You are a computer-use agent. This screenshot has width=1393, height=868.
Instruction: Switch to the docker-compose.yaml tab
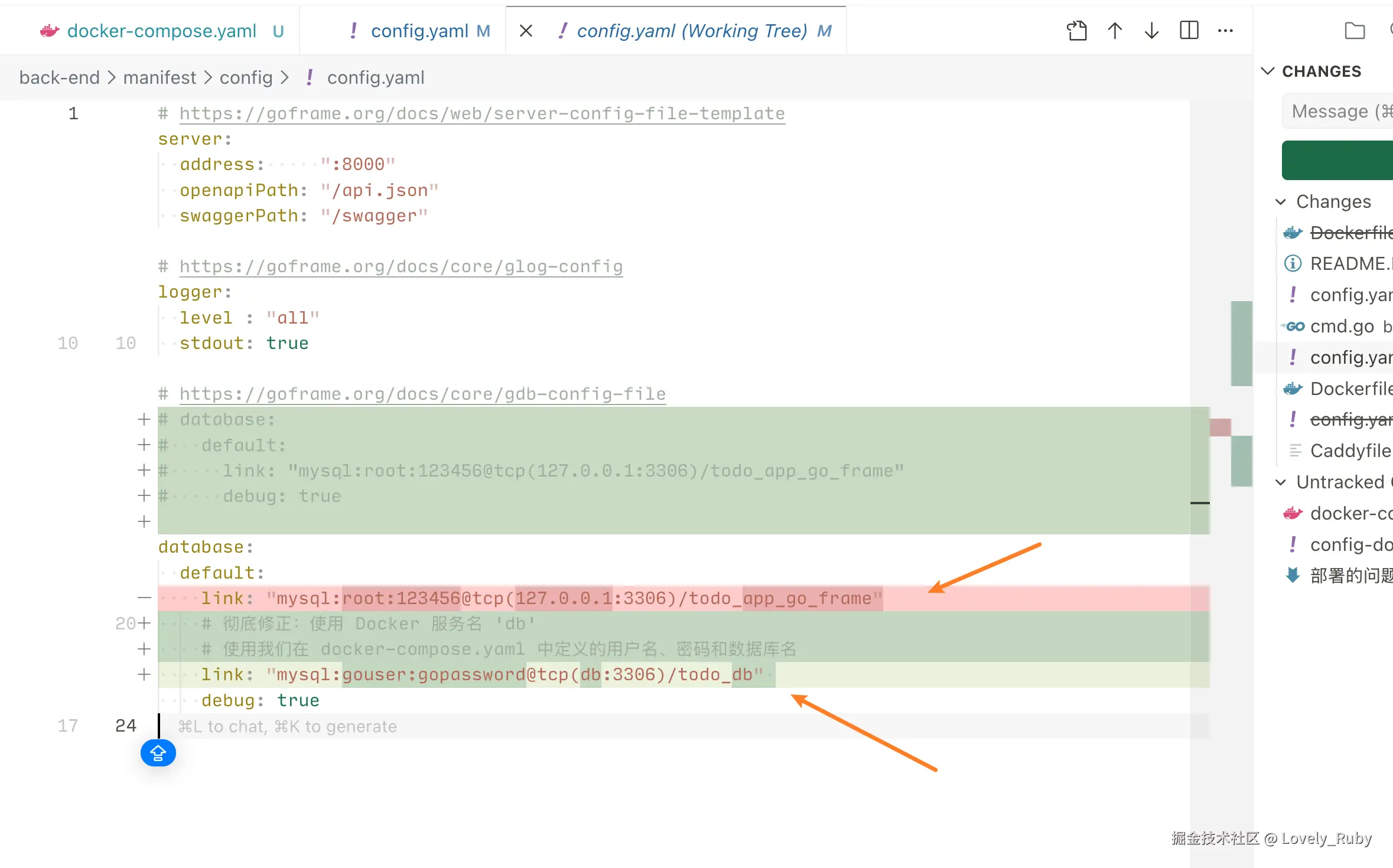pos(161,31)
